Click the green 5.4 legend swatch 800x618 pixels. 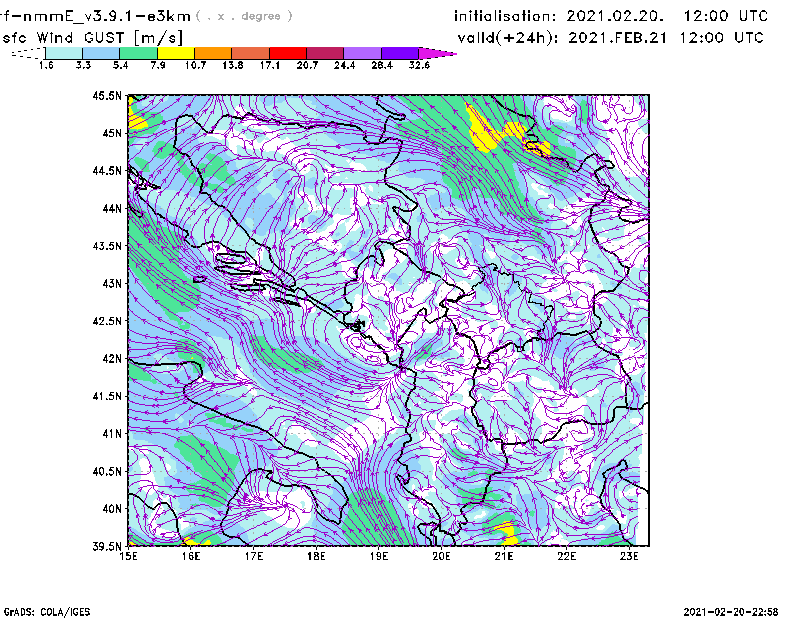tap(138, 53)
